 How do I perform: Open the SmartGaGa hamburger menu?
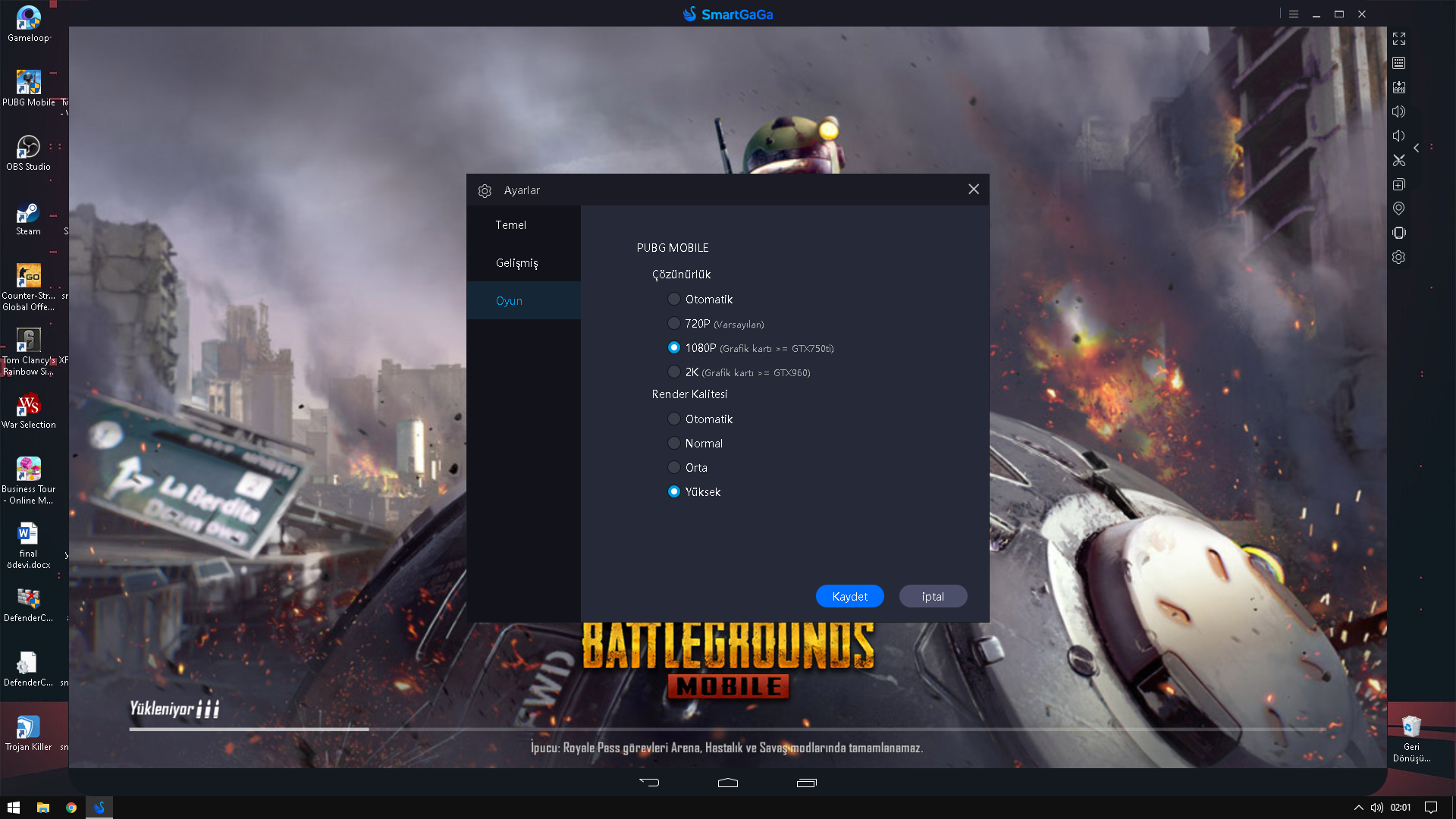[x=1294, y=14]
